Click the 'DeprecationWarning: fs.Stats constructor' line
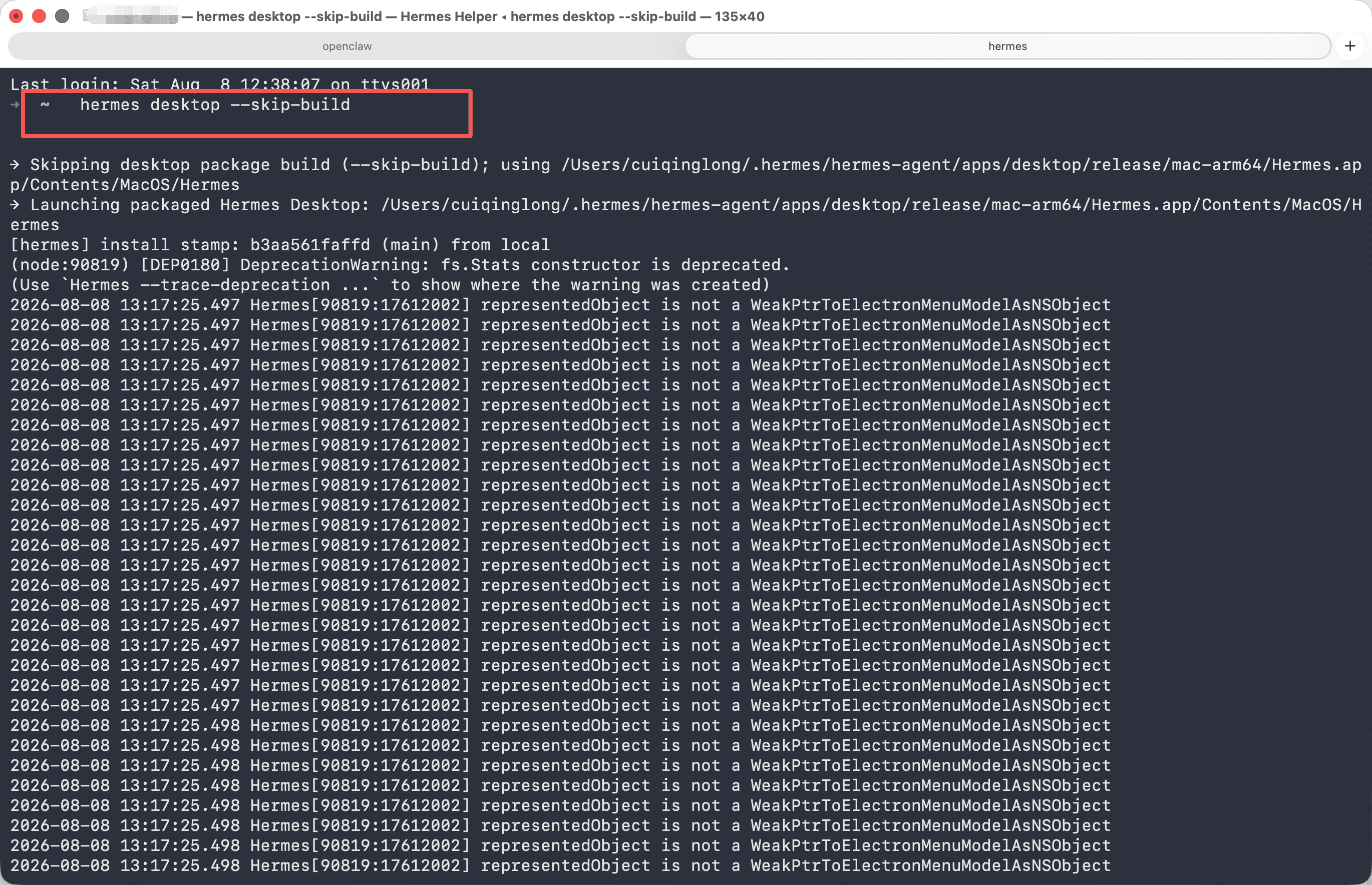This screenshot has width=1372, height=885. tap(400, 265)
